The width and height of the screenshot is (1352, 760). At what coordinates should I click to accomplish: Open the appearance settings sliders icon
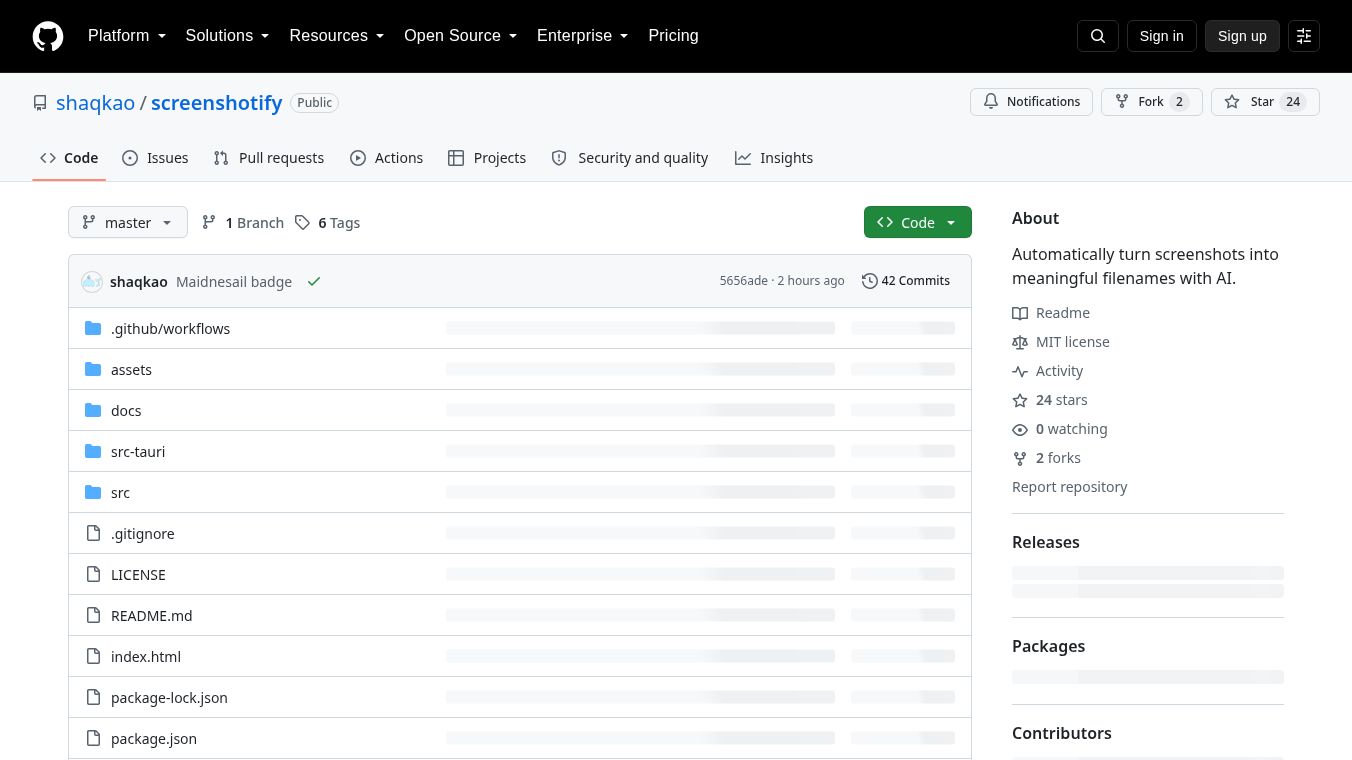point(1304,36)
